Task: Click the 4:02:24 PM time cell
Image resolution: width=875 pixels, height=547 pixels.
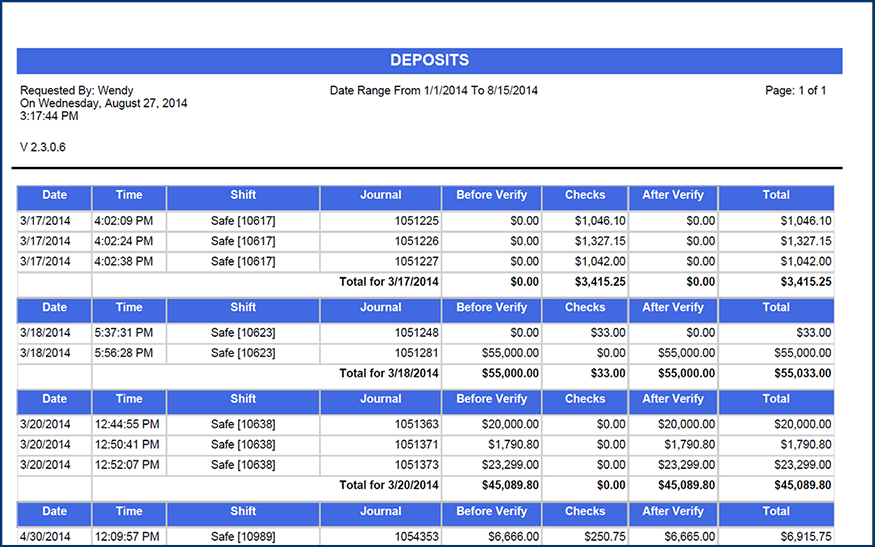Action: (124, 241)
